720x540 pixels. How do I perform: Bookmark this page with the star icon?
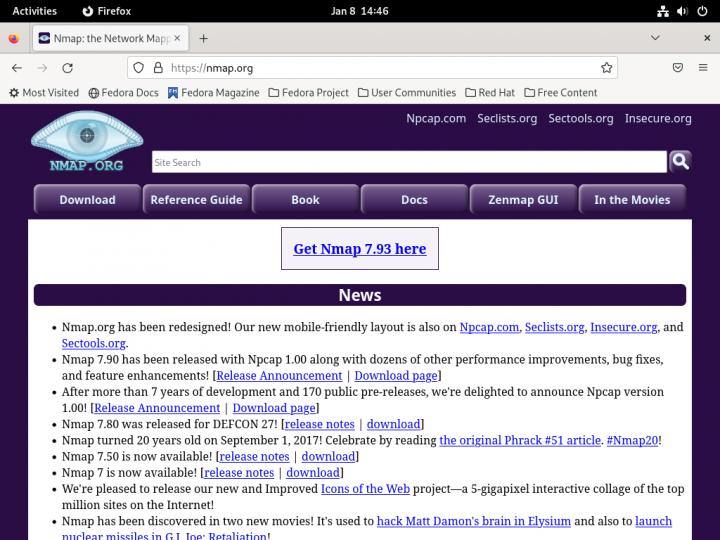pos(606,68)
